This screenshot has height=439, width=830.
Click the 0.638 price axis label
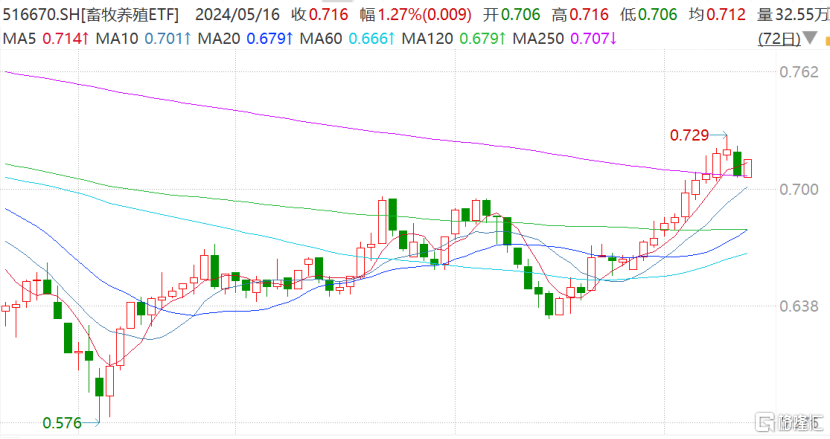click(x=799, y=306)
